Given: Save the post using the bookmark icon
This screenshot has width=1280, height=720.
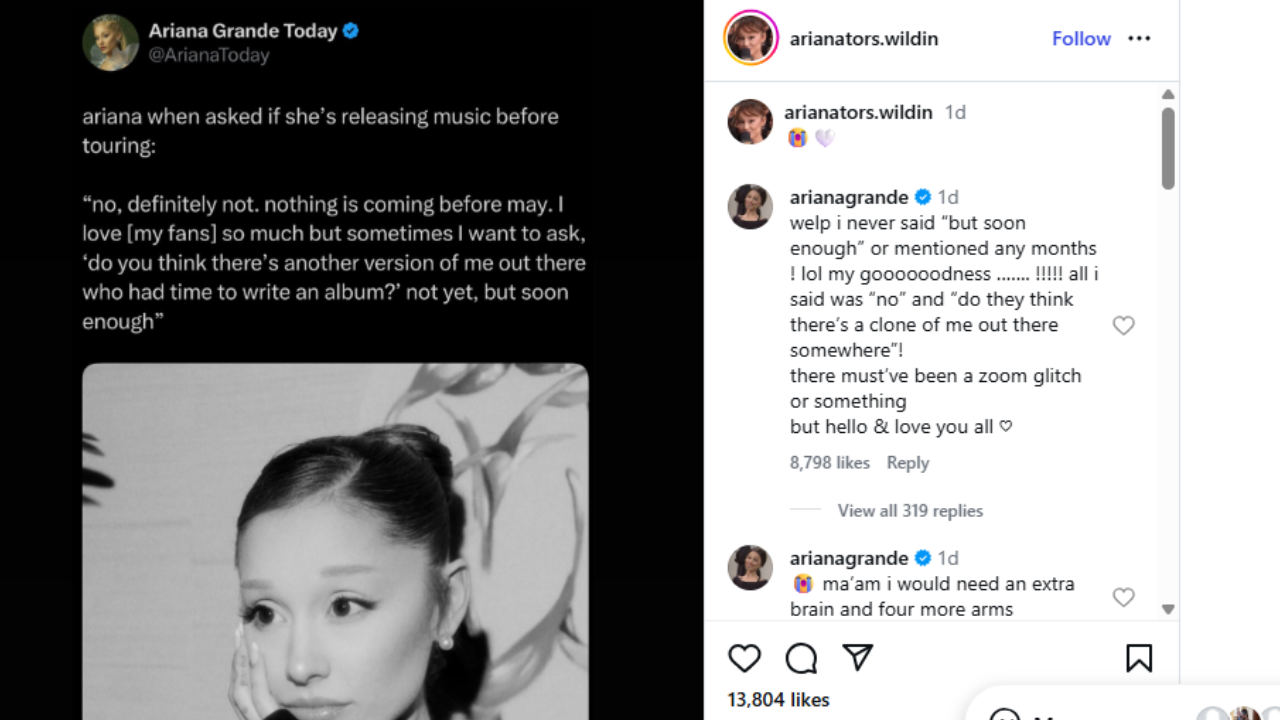Looking at the screenshot, I should pos(1140,658).
